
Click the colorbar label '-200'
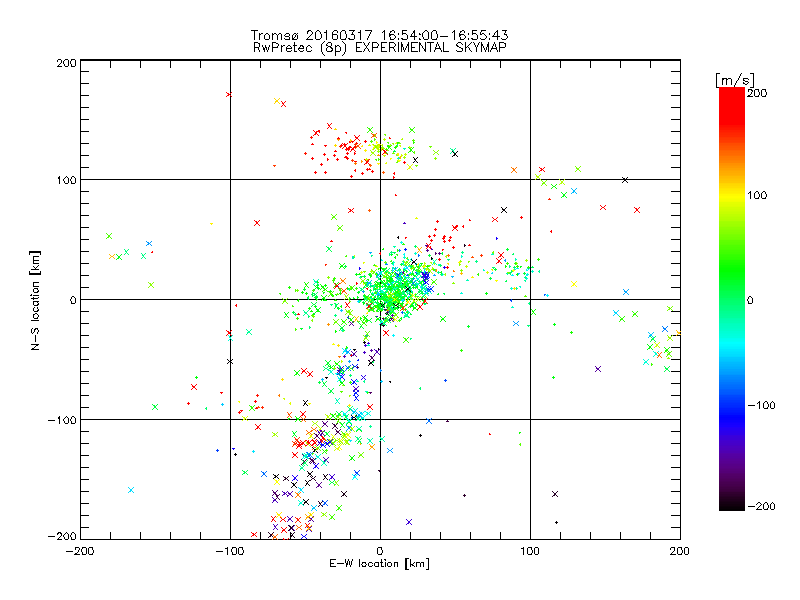click(761, 506)
